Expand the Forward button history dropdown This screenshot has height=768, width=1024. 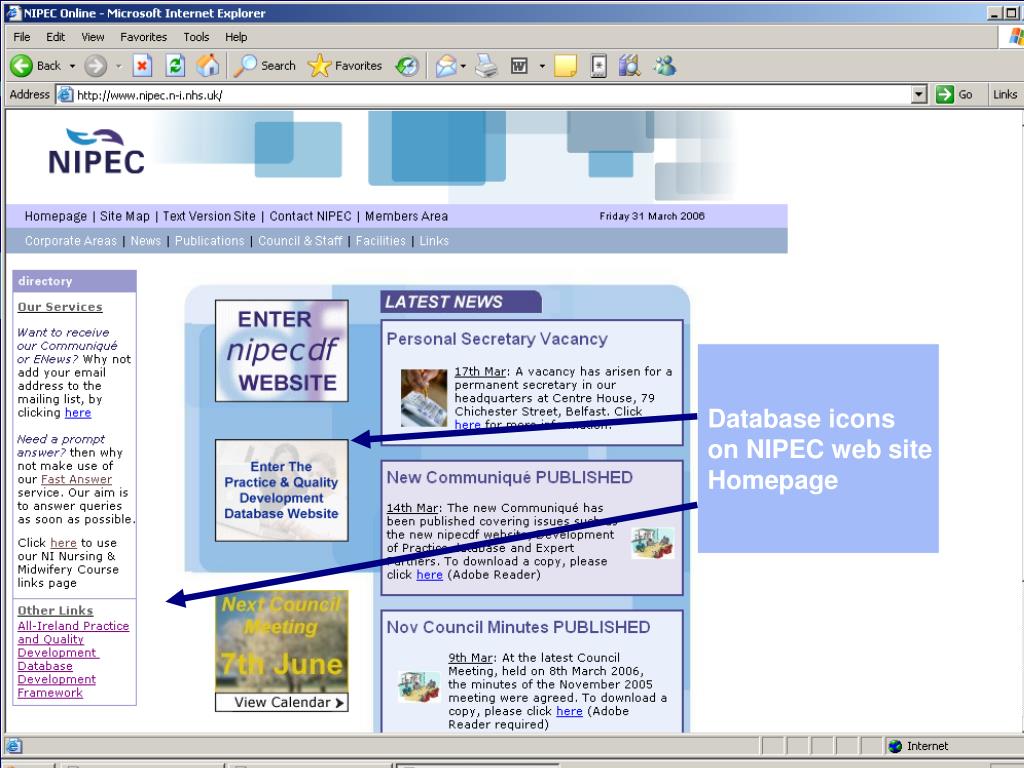[x=118, y=66]
